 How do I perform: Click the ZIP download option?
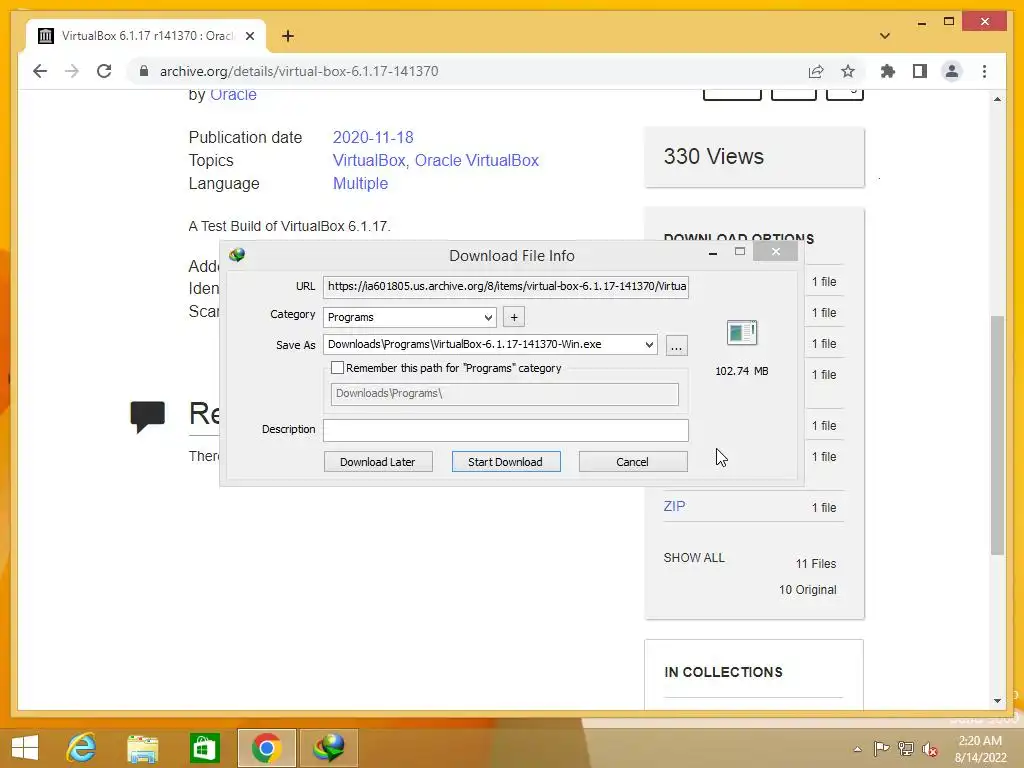tap(675, 506)
